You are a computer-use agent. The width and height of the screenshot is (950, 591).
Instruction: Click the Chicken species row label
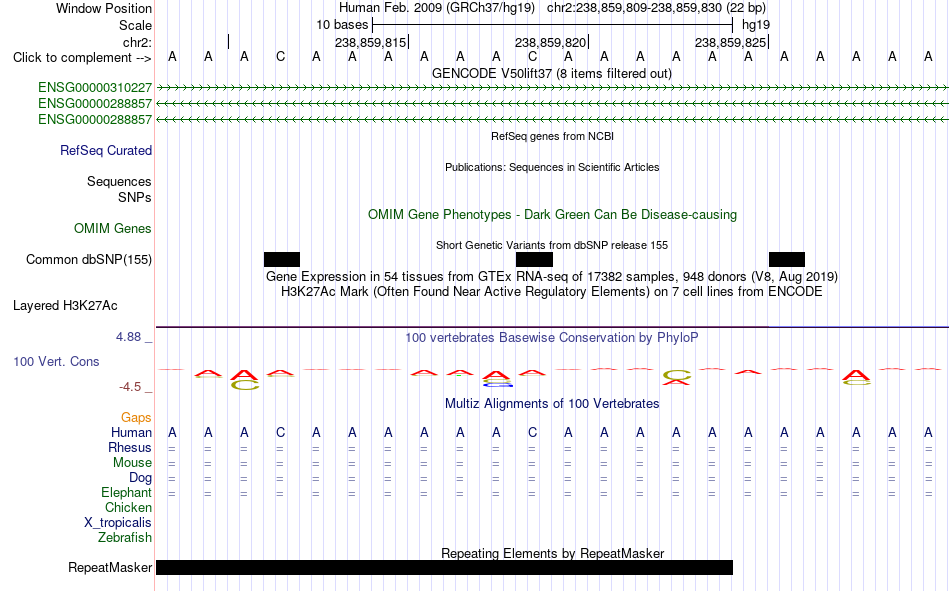128,507
